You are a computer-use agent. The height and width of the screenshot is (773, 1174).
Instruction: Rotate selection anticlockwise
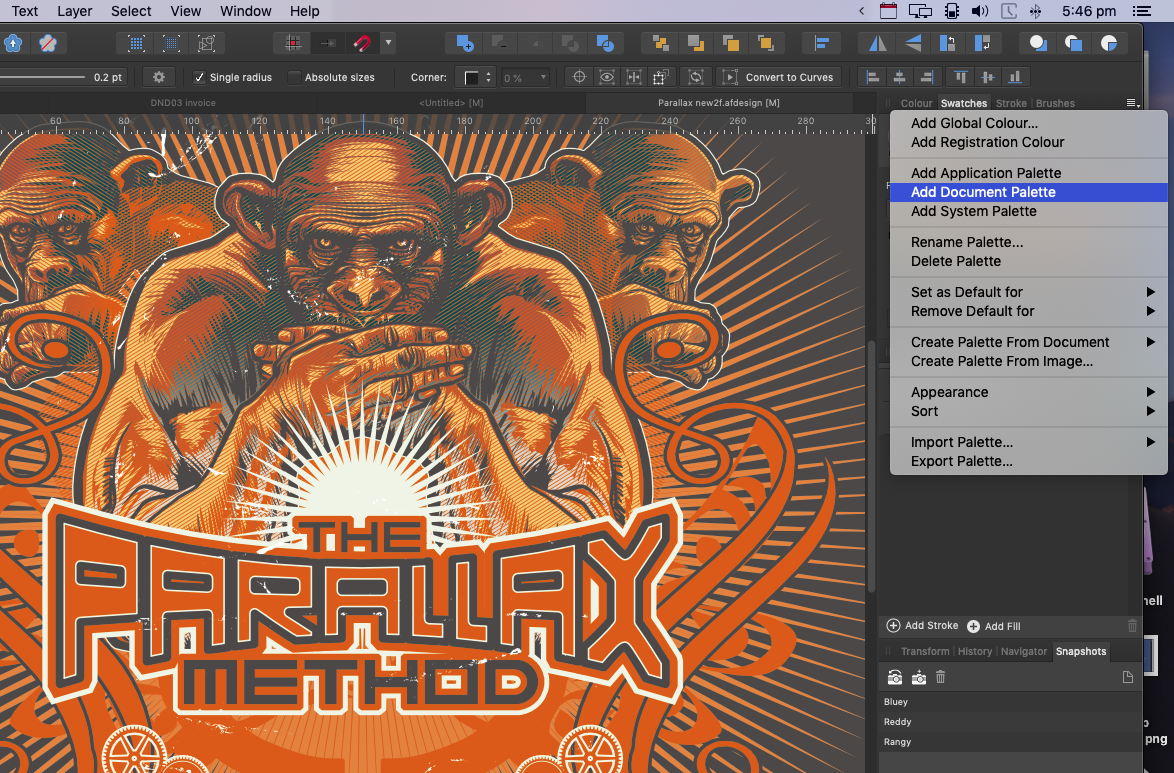(947, 43)
